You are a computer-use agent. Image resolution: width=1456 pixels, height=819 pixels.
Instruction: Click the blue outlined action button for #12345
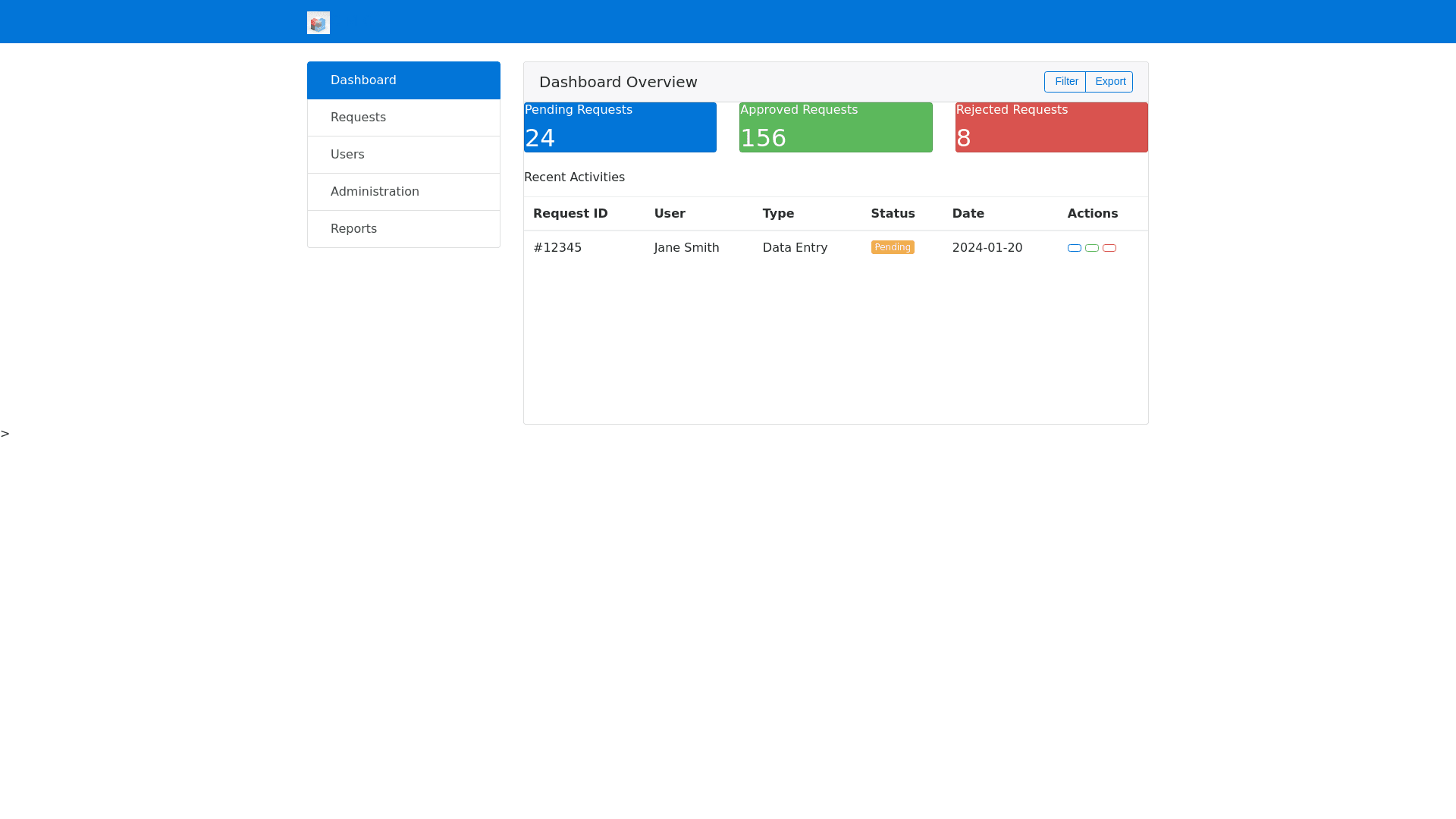point(1074,248)
